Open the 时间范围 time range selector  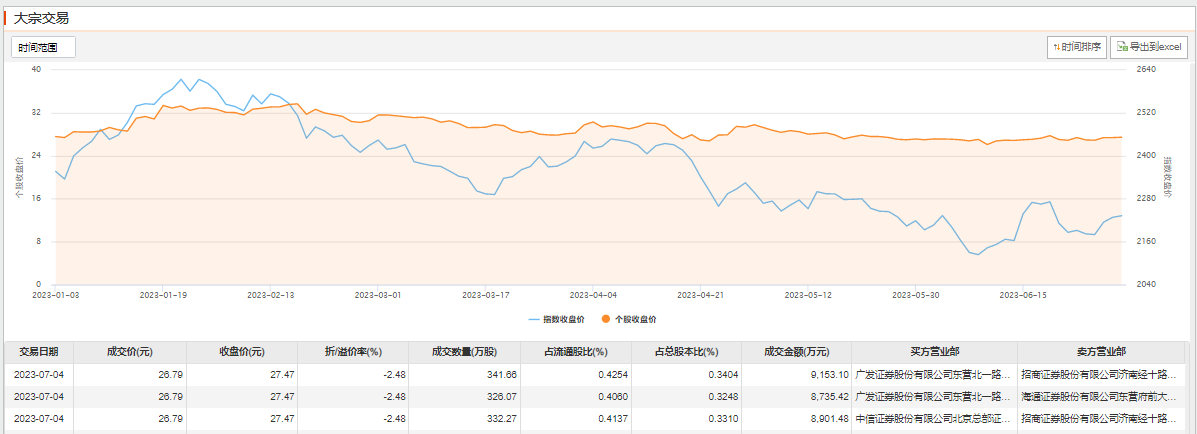coord(44,47)
